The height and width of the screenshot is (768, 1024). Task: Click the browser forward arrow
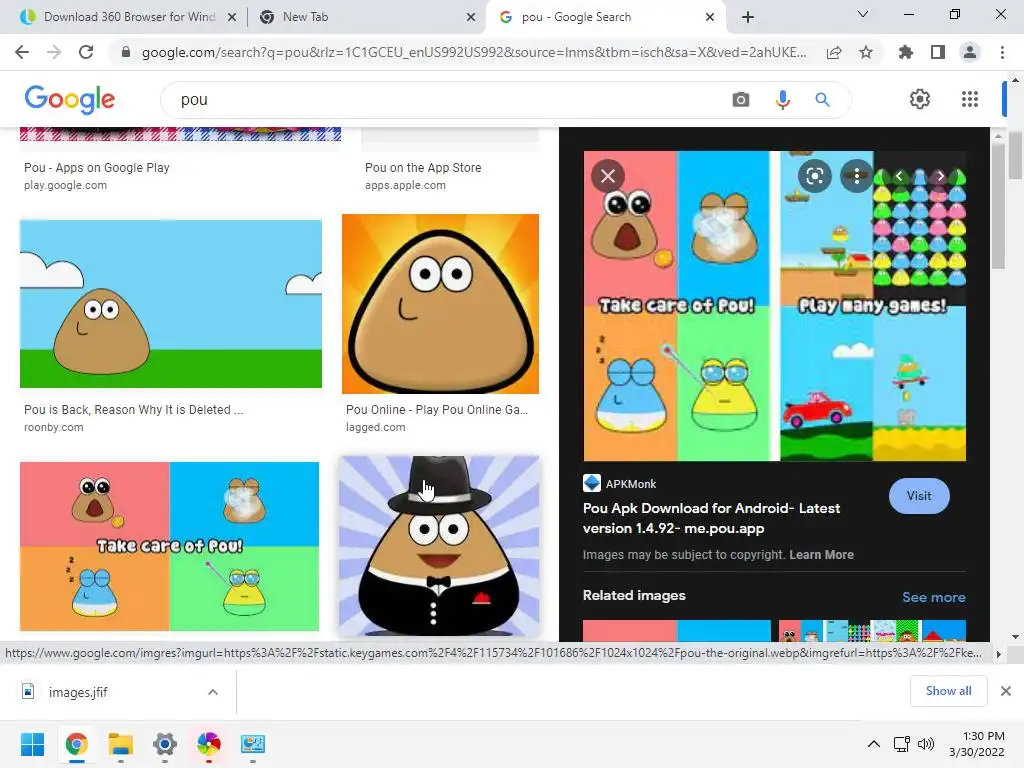click(x=54, y=52)
